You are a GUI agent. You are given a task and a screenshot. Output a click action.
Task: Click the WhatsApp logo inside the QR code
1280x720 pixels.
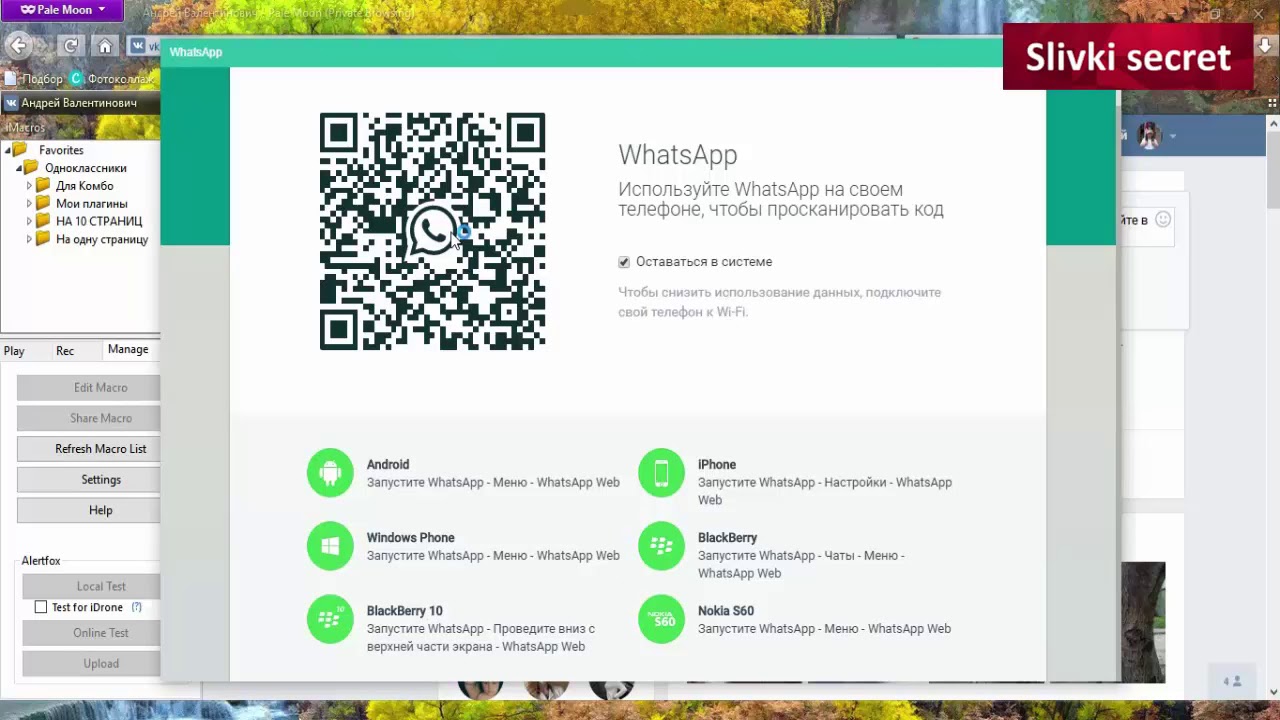point(432,231)
